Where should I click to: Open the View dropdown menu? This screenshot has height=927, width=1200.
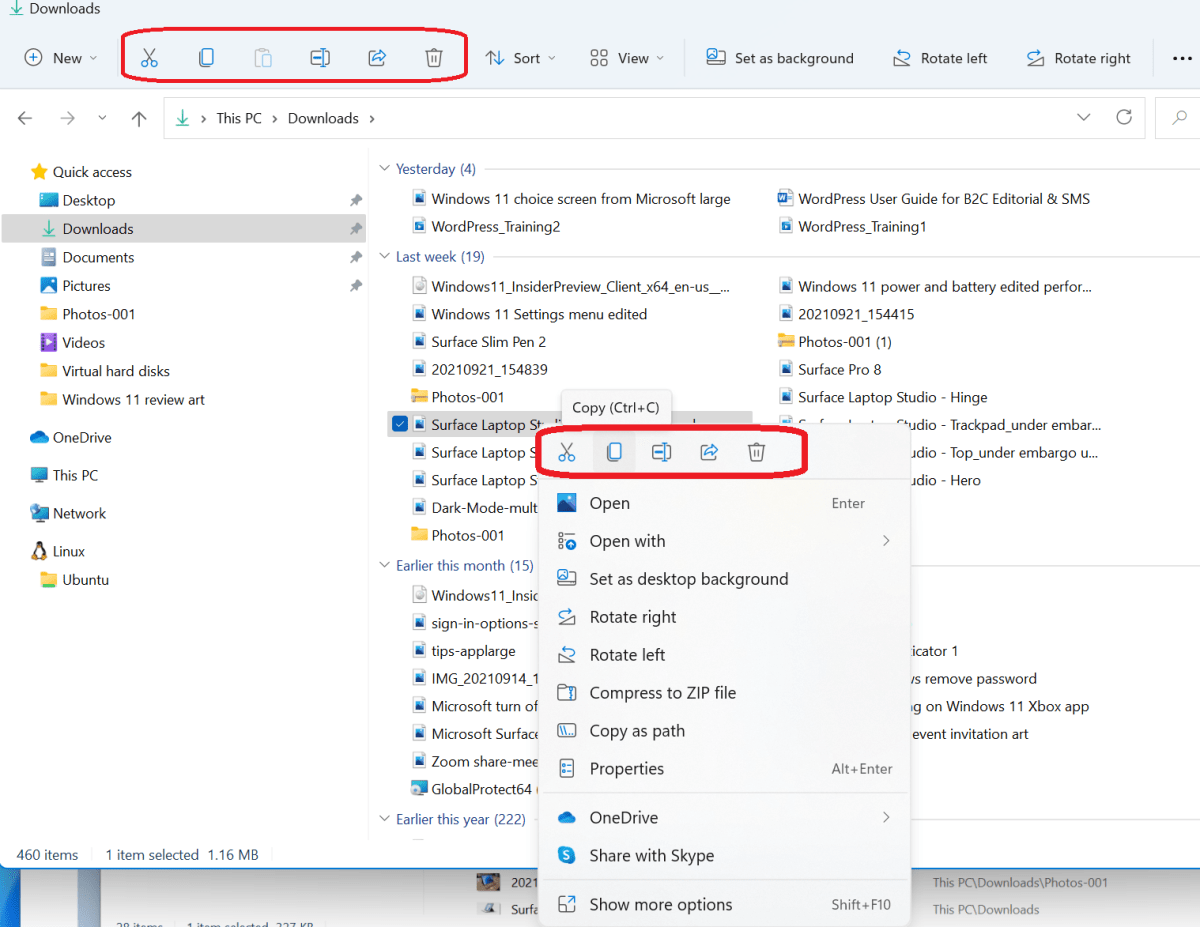(627, 58)
